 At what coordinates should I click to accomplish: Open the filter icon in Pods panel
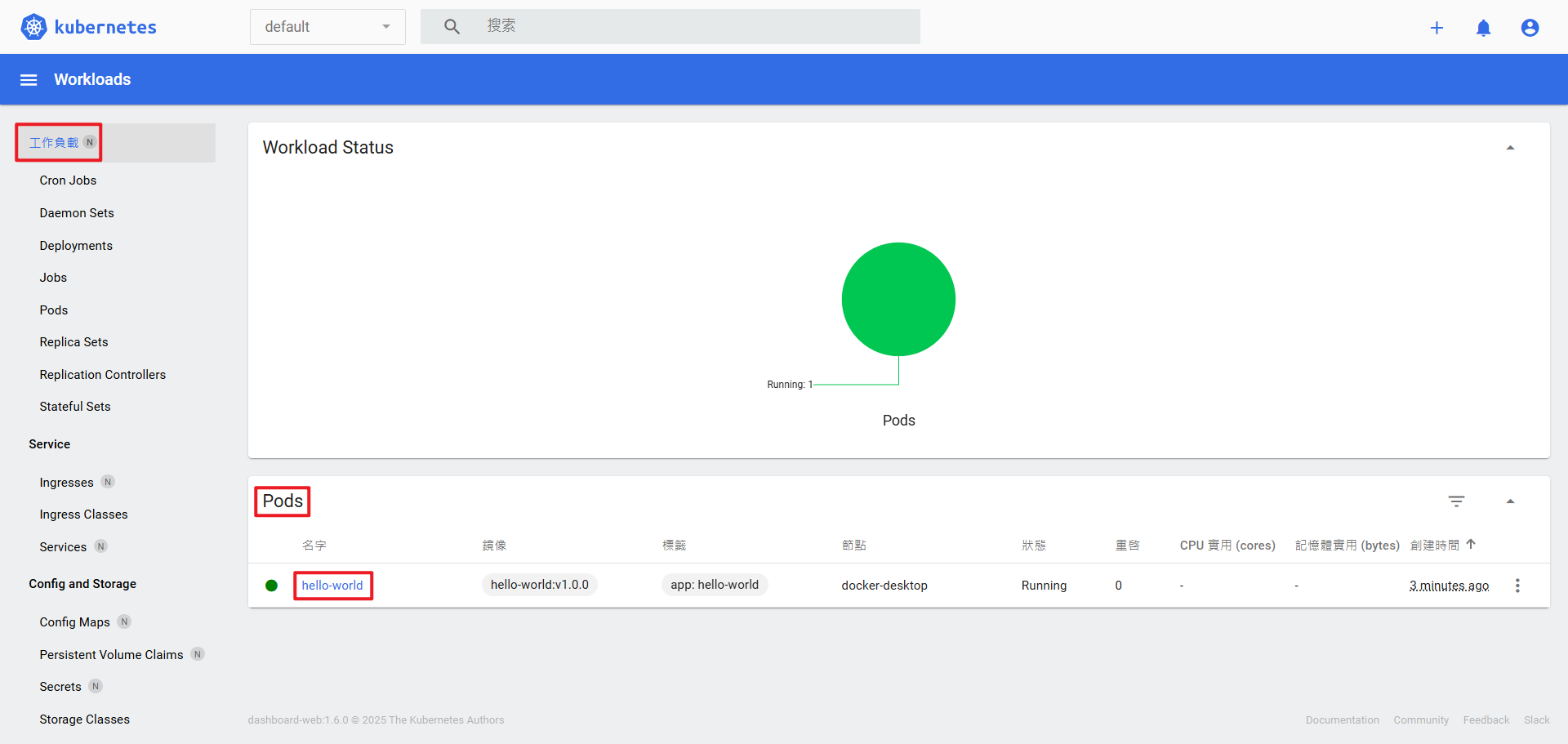pyautogui.click(x=1458, y=501)
